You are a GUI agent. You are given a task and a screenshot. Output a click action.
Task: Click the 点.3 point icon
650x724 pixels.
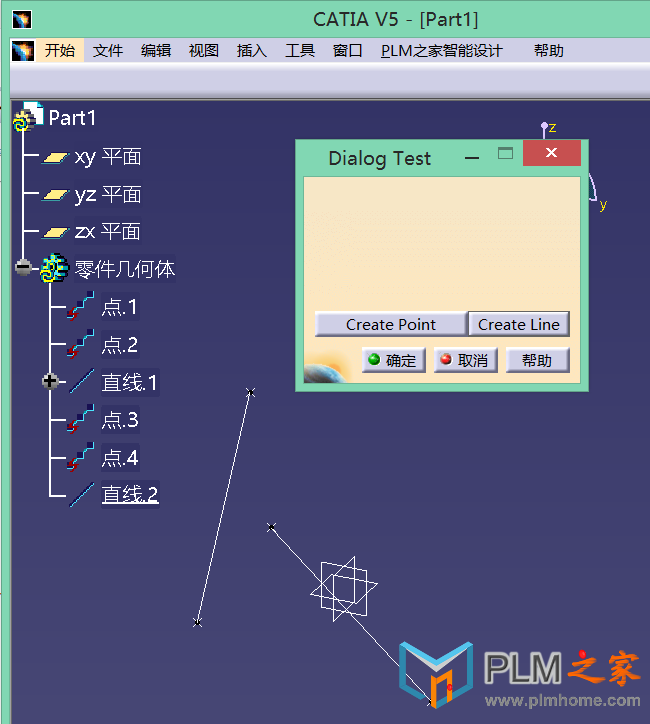pyautogui.click(x=81, y=419)
